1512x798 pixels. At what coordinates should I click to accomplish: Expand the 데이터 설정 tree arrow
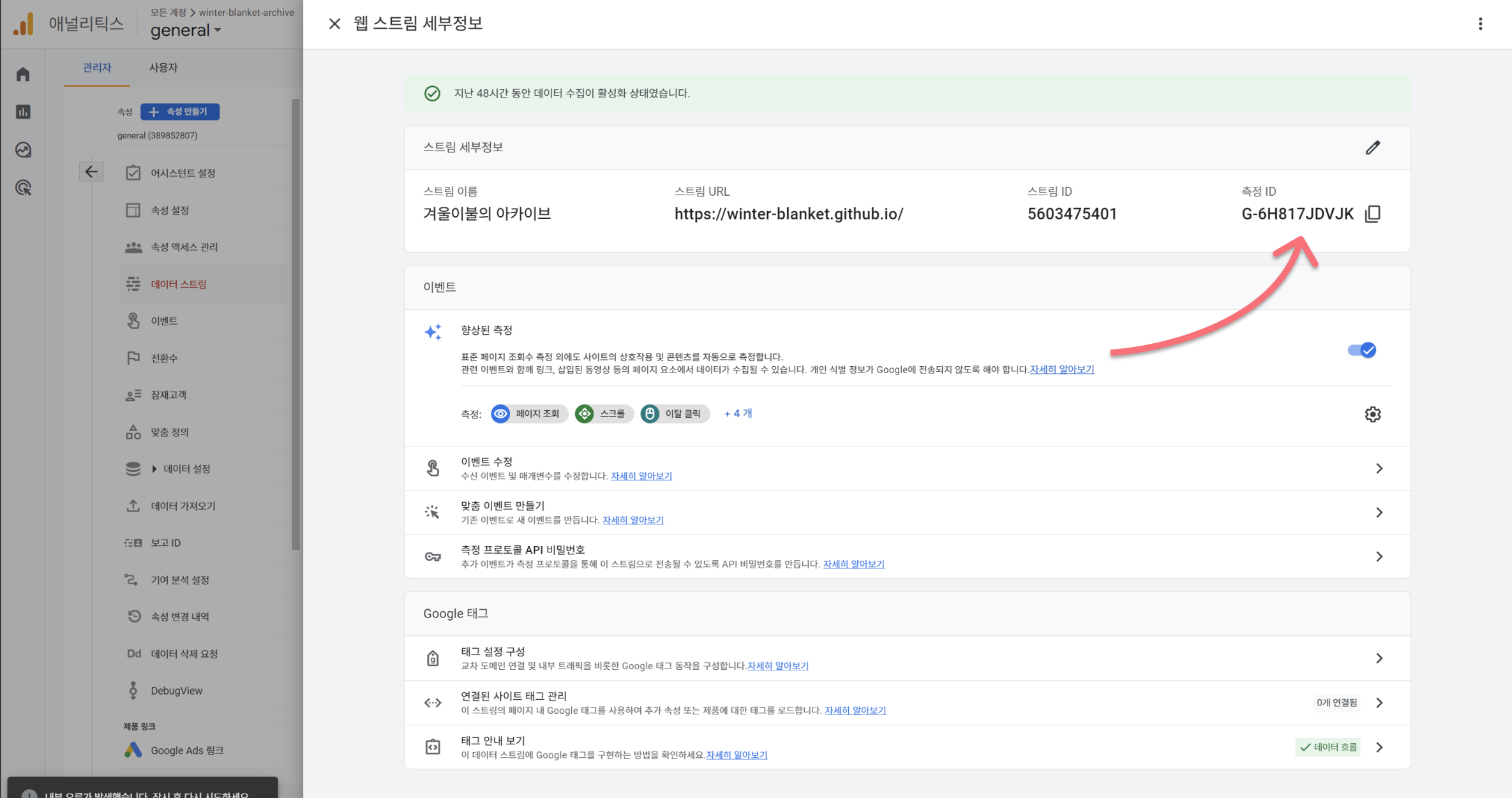pos(154,469)
